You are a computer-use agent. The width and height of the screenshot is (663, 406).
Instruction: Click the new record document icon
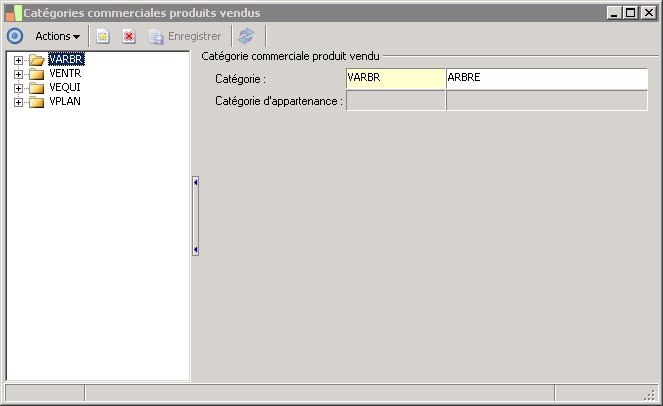(103, 36)
